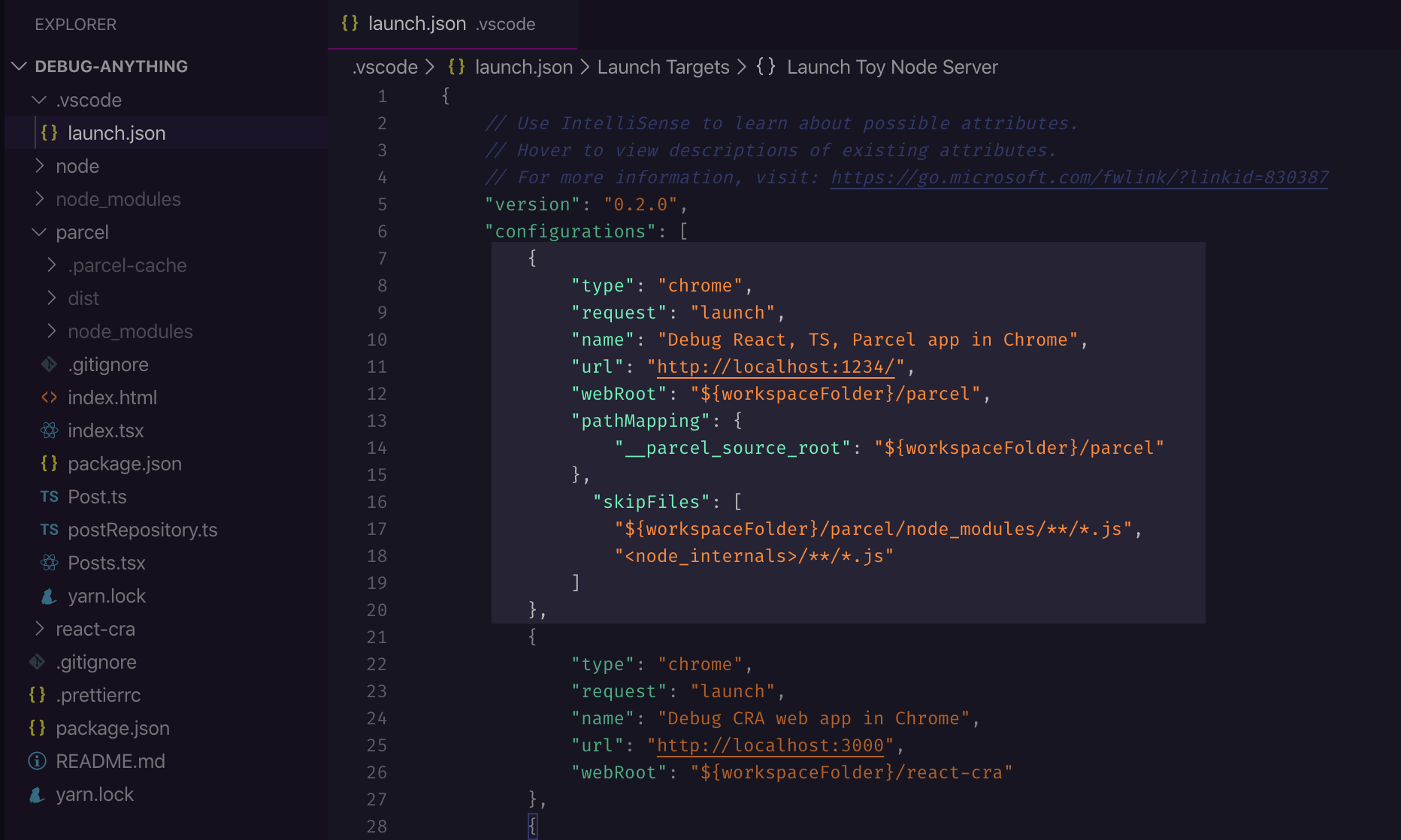Collapse the parcel folder
The image size is (1401, 840).
click(x=40, y=232)
